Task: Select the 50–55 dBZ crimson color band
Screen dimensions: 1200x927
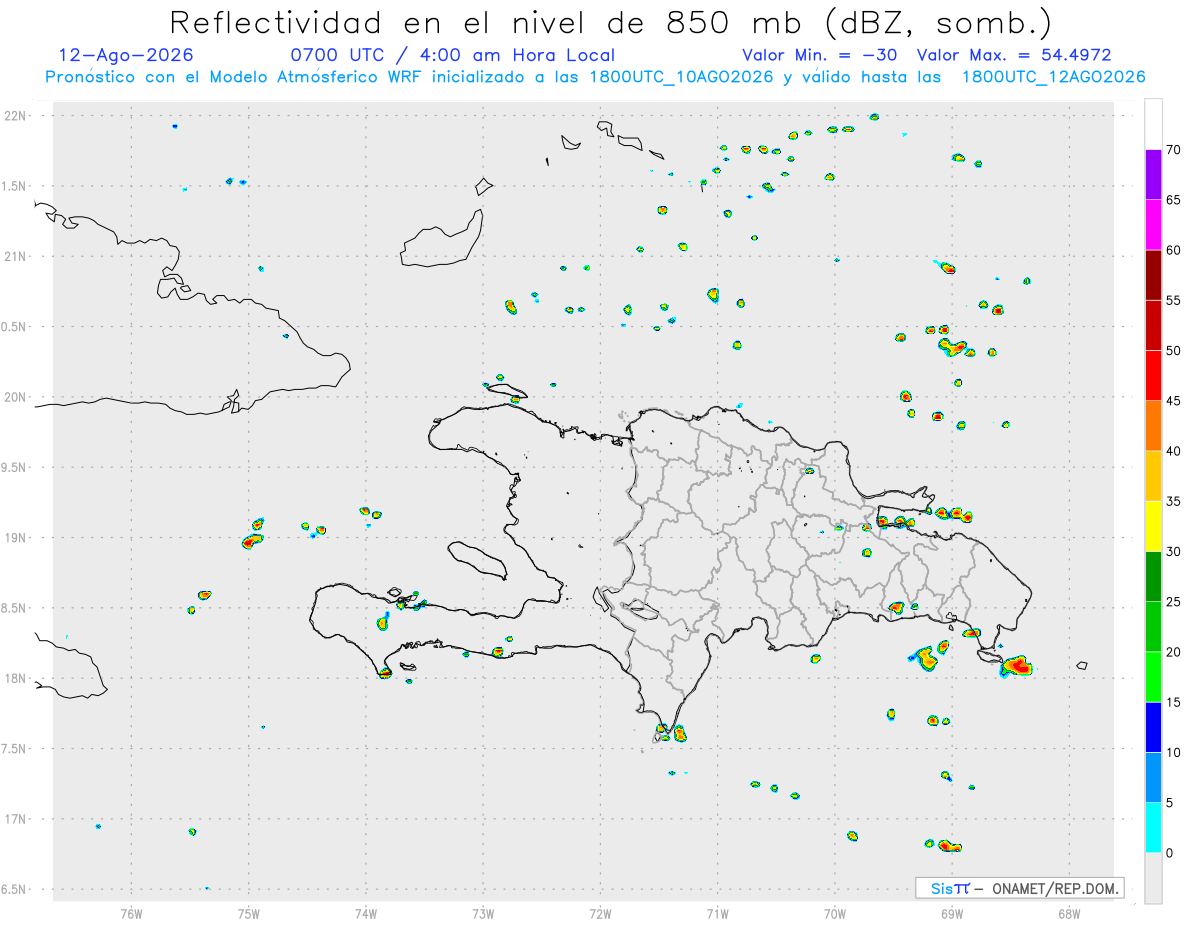Action: 1153,325
